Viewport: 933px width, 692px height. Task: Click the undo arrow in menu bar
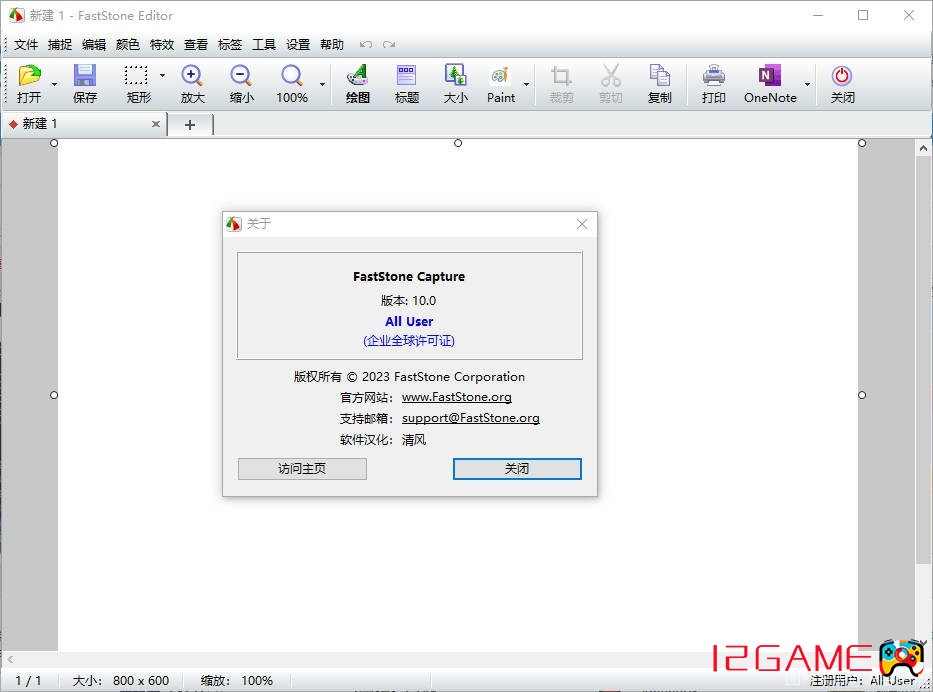366,45
